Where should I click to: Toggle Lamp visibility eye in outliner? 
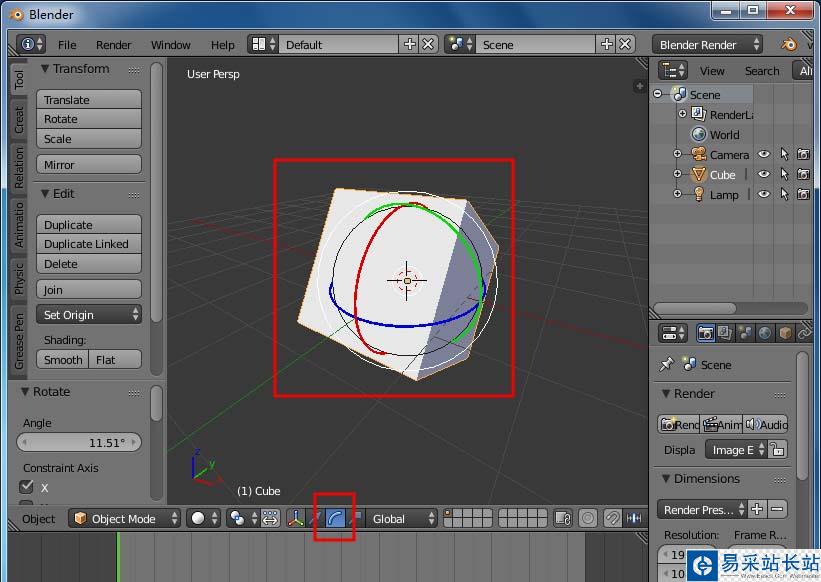pyautogui.click(x=764, y=194)
